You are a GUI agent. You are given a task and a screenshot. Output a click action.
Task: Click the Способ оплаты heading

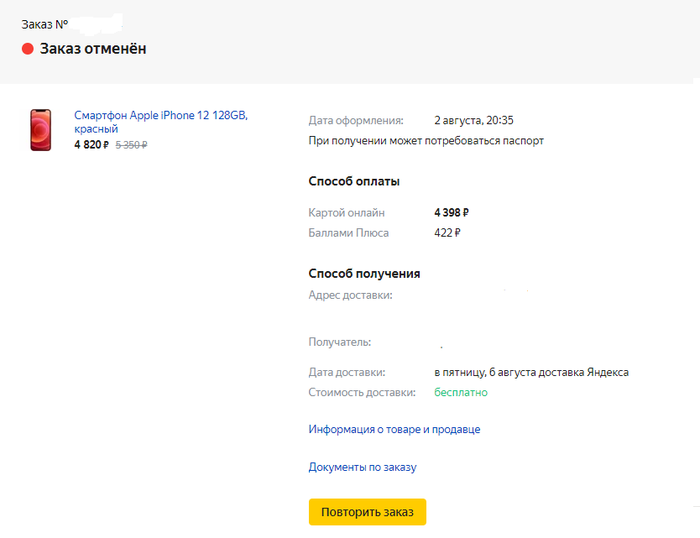click(x=354, y=182)
